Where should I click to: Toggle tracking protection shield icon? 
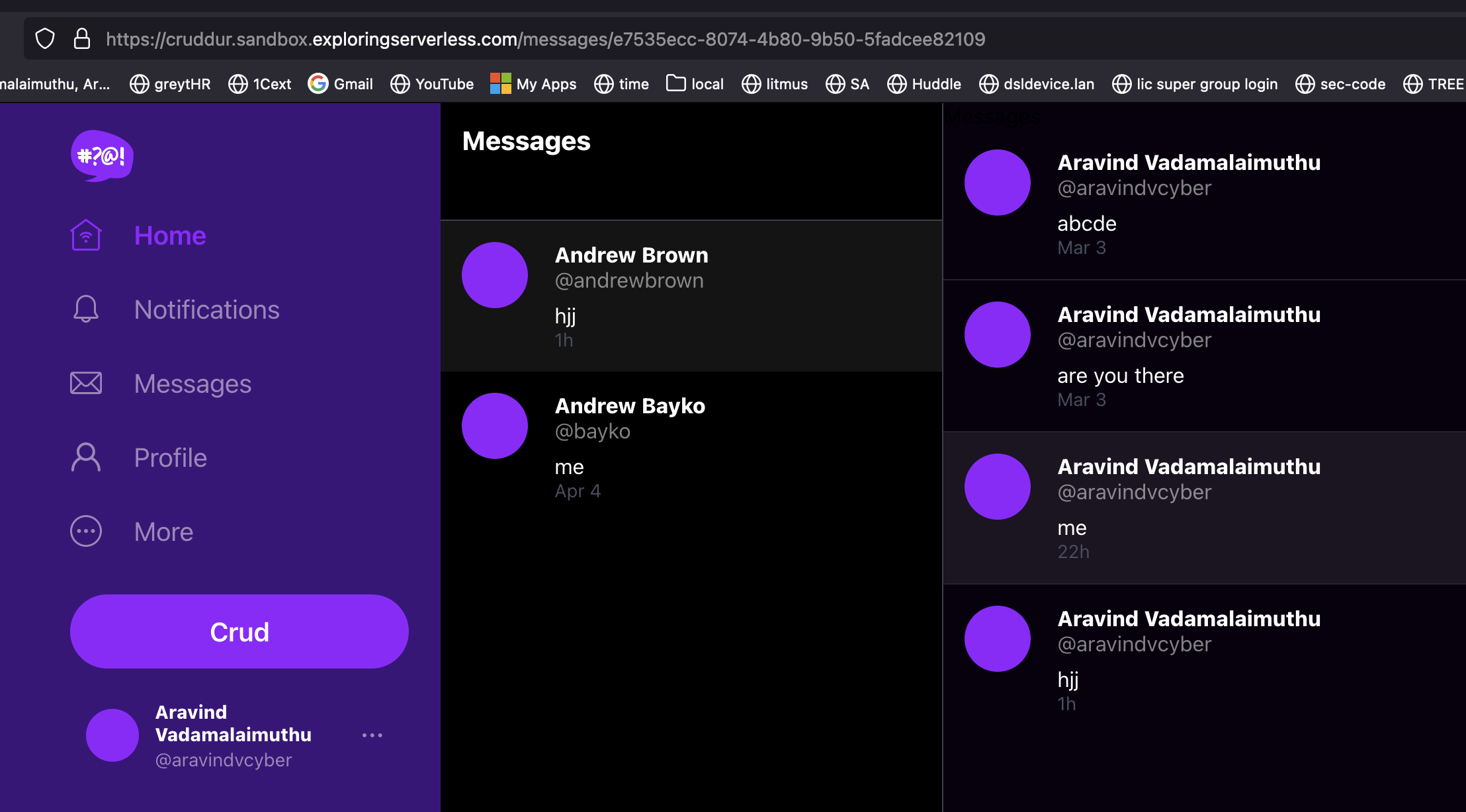[44, 38]
